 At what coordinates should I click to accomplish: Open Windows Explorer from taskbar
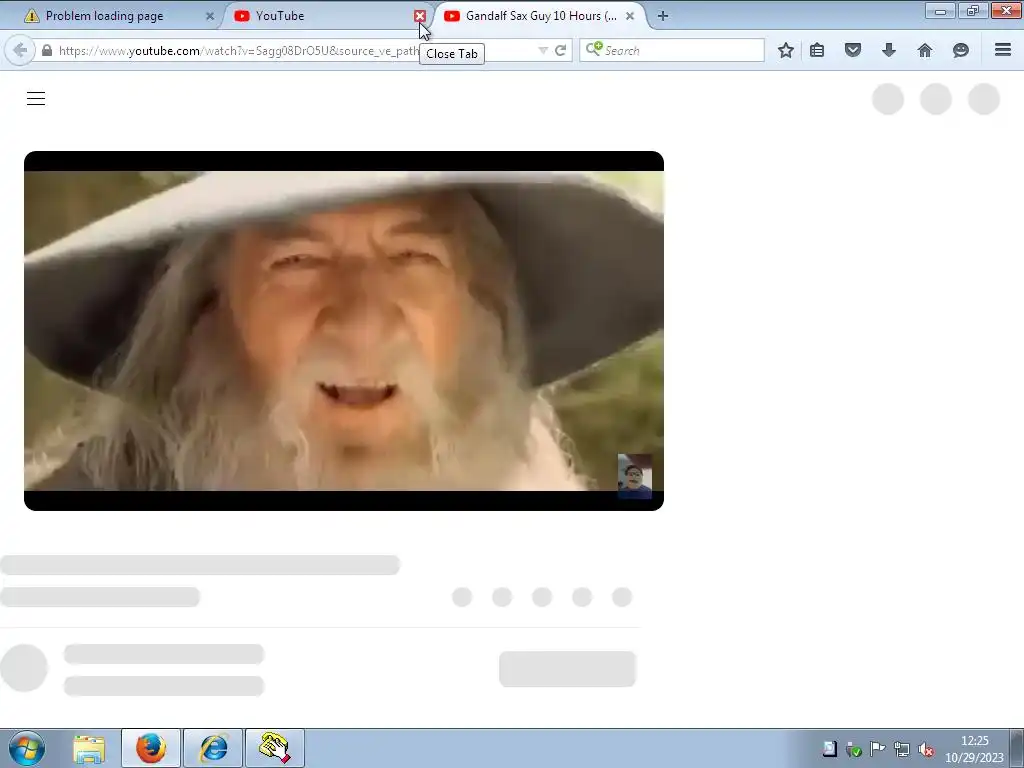(x=89, y=748)
